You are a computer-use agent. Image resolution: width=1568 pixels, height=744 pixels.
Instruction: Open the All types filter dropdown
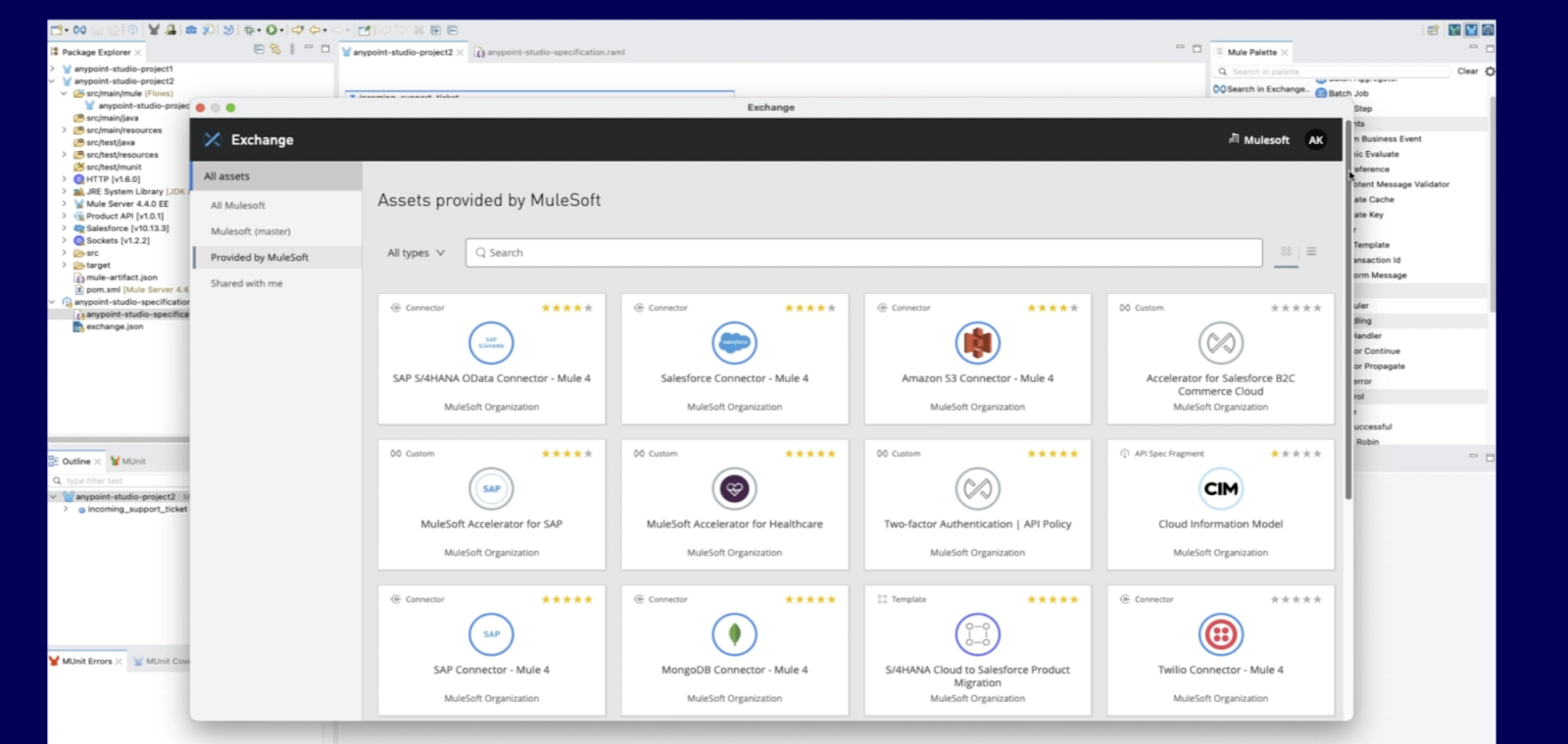pos(416,253)
